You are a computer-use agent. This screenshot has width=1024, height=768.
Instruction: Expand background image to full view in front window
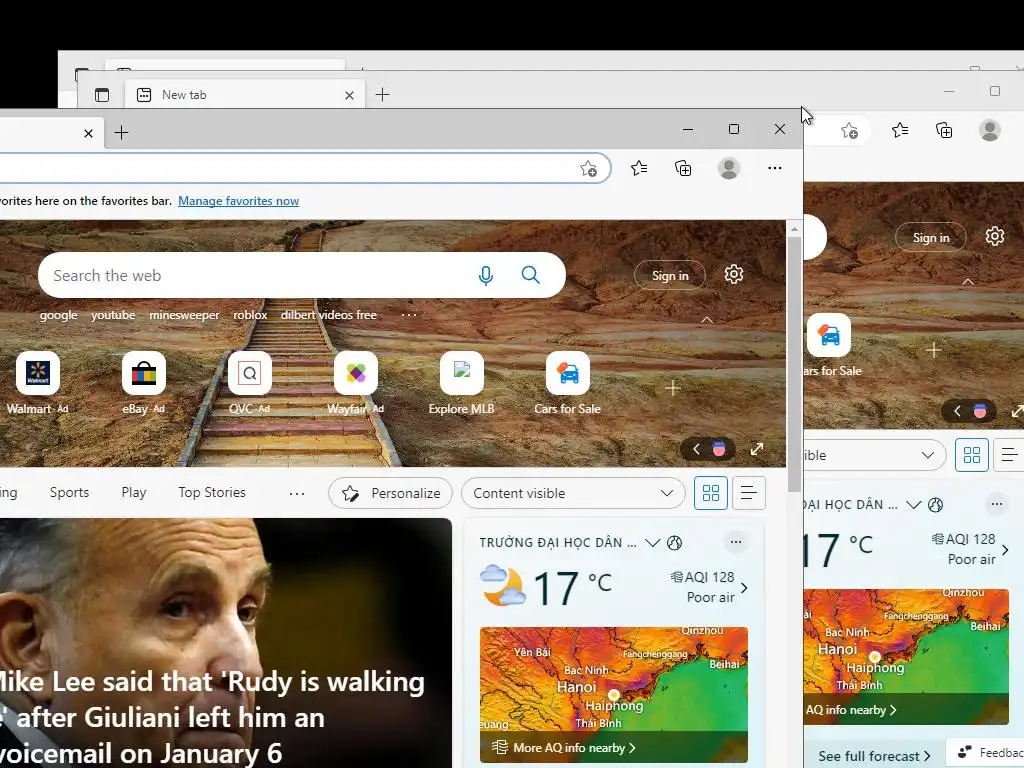pos(757,449)
